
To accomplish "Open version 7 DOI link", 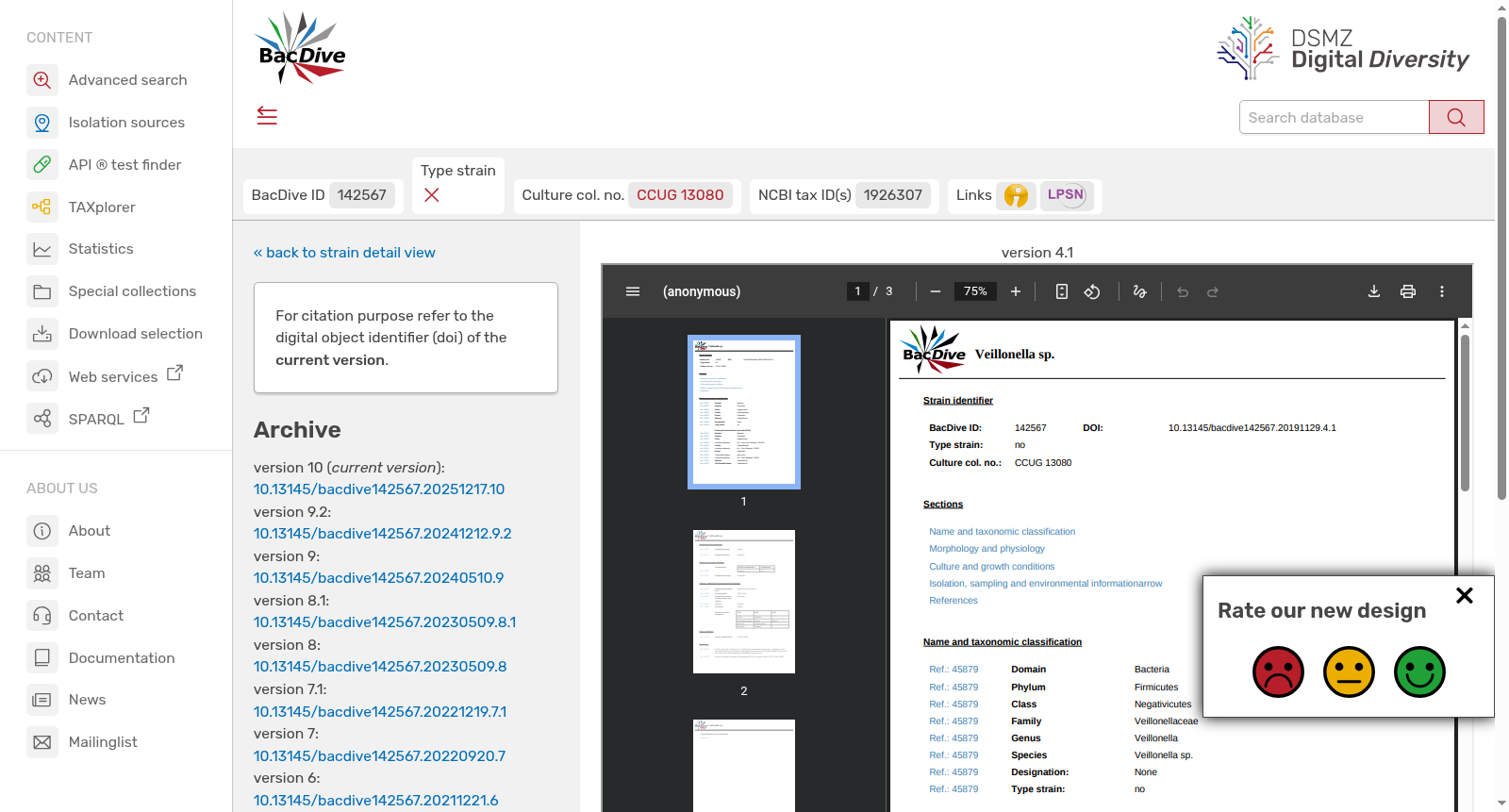I will point(380,755).
